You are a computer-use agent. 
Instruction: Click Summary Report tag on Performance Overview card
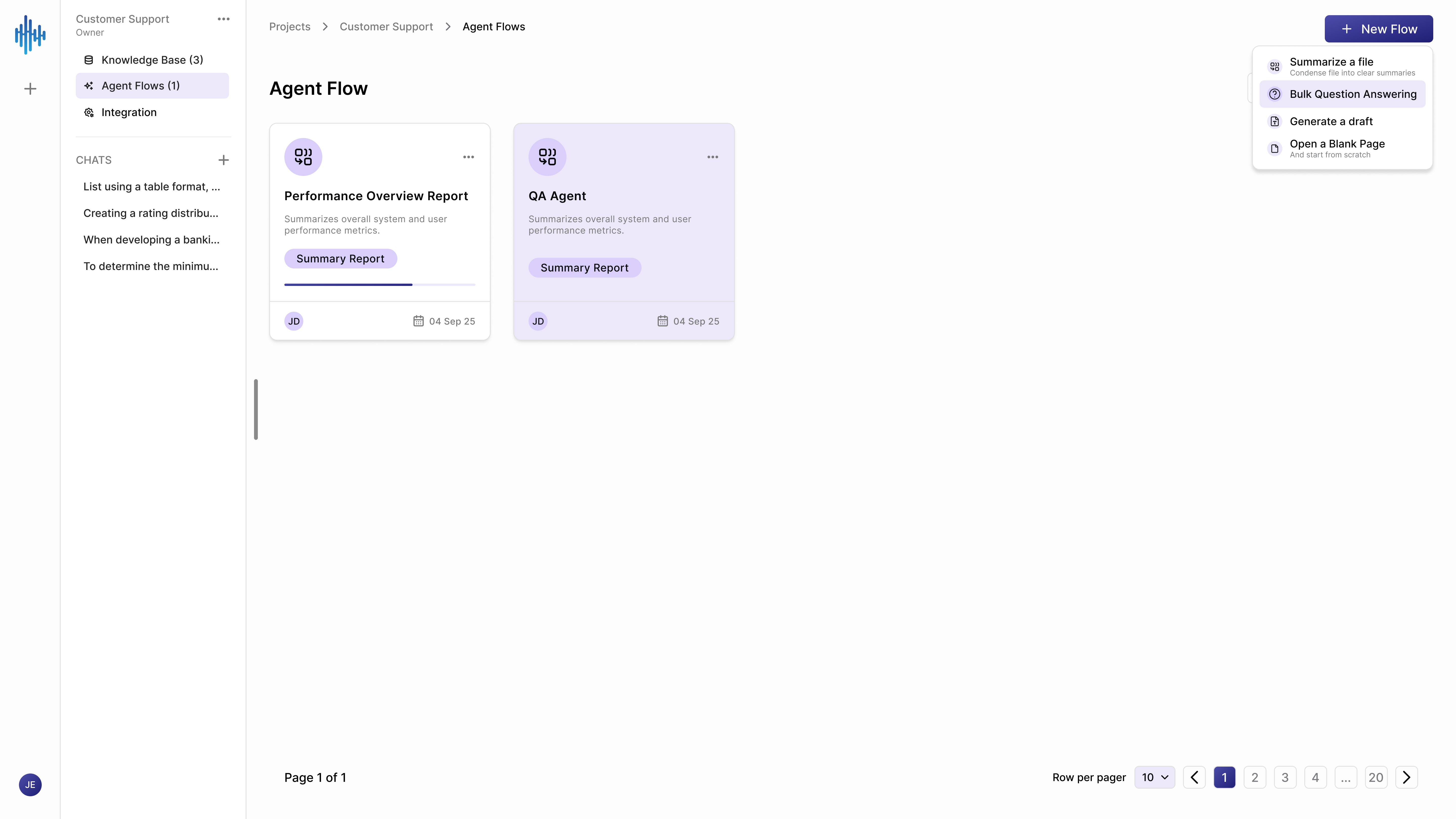click(340, 258)
